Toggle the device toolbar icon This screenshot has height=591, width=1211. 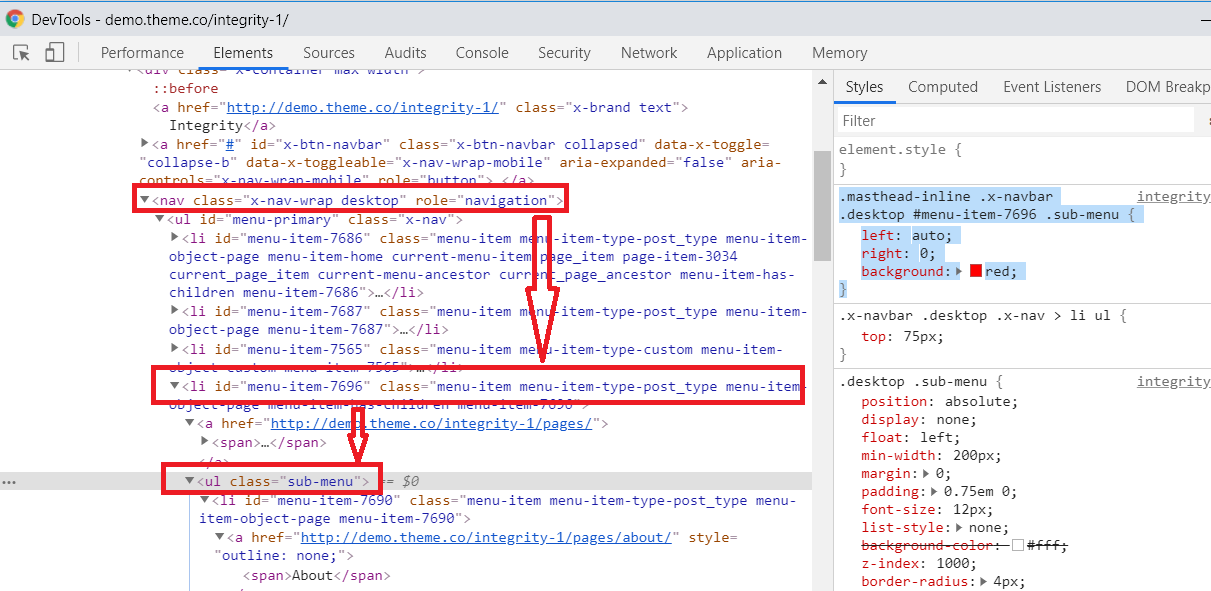[55, 53]
